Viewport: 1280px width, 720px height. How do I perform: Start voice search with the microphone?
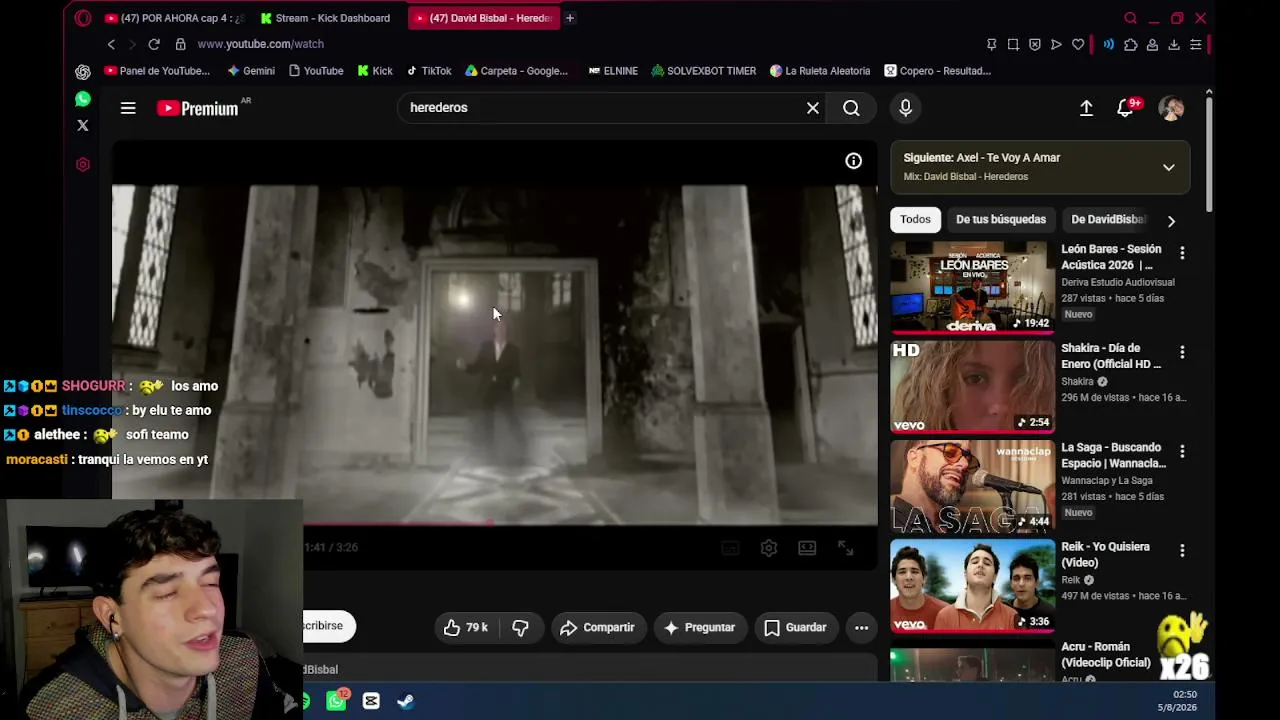coord(905,108)
